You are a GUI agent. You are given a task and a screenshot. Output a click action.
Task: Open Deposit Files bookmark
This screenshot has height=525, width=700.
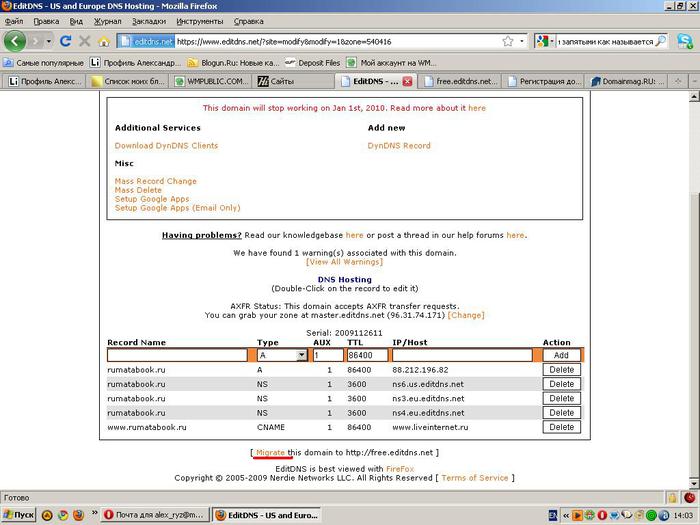coord(312,63)
